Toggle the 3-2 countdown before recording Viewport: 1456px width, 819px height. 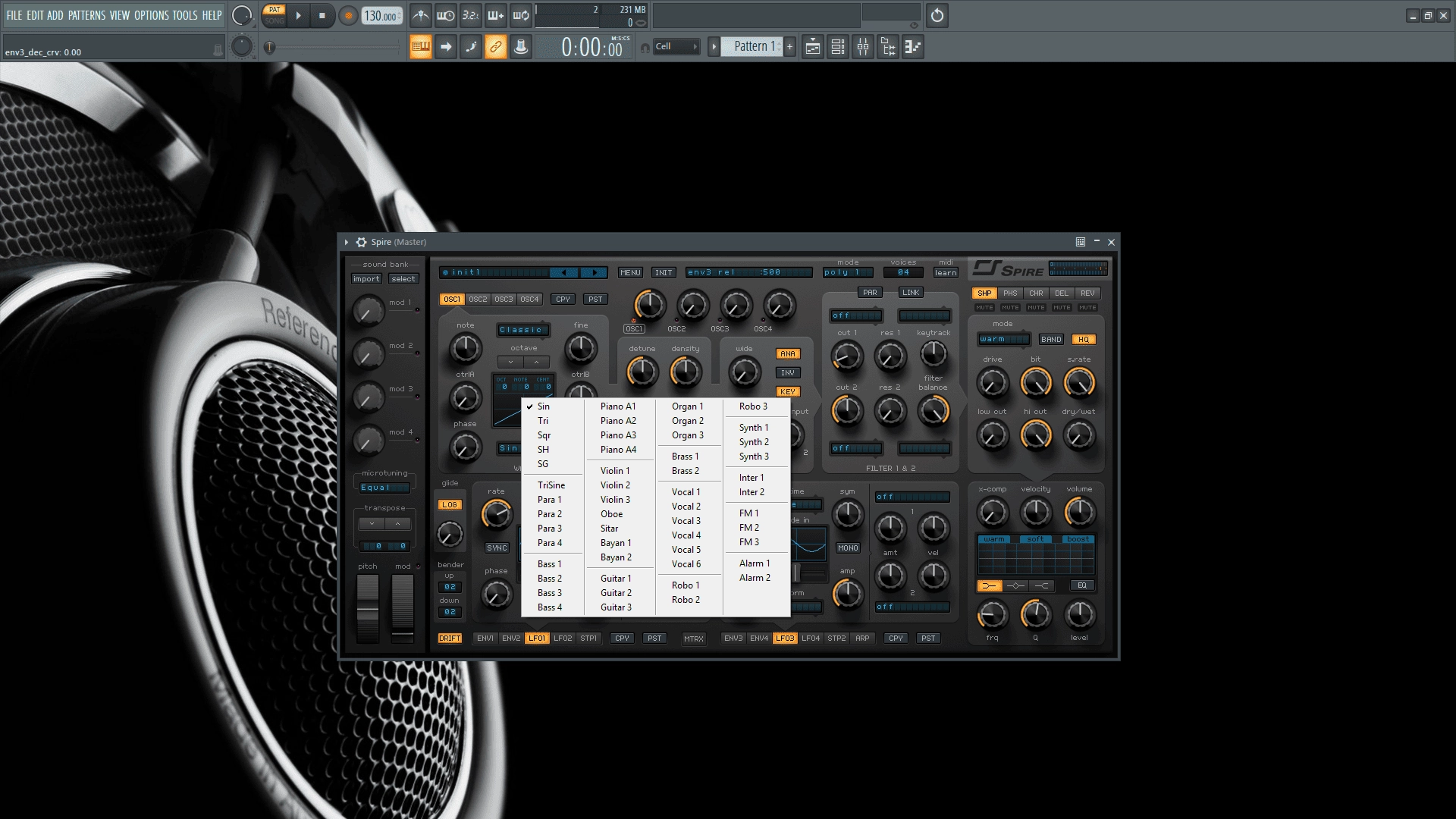[471, 15]
